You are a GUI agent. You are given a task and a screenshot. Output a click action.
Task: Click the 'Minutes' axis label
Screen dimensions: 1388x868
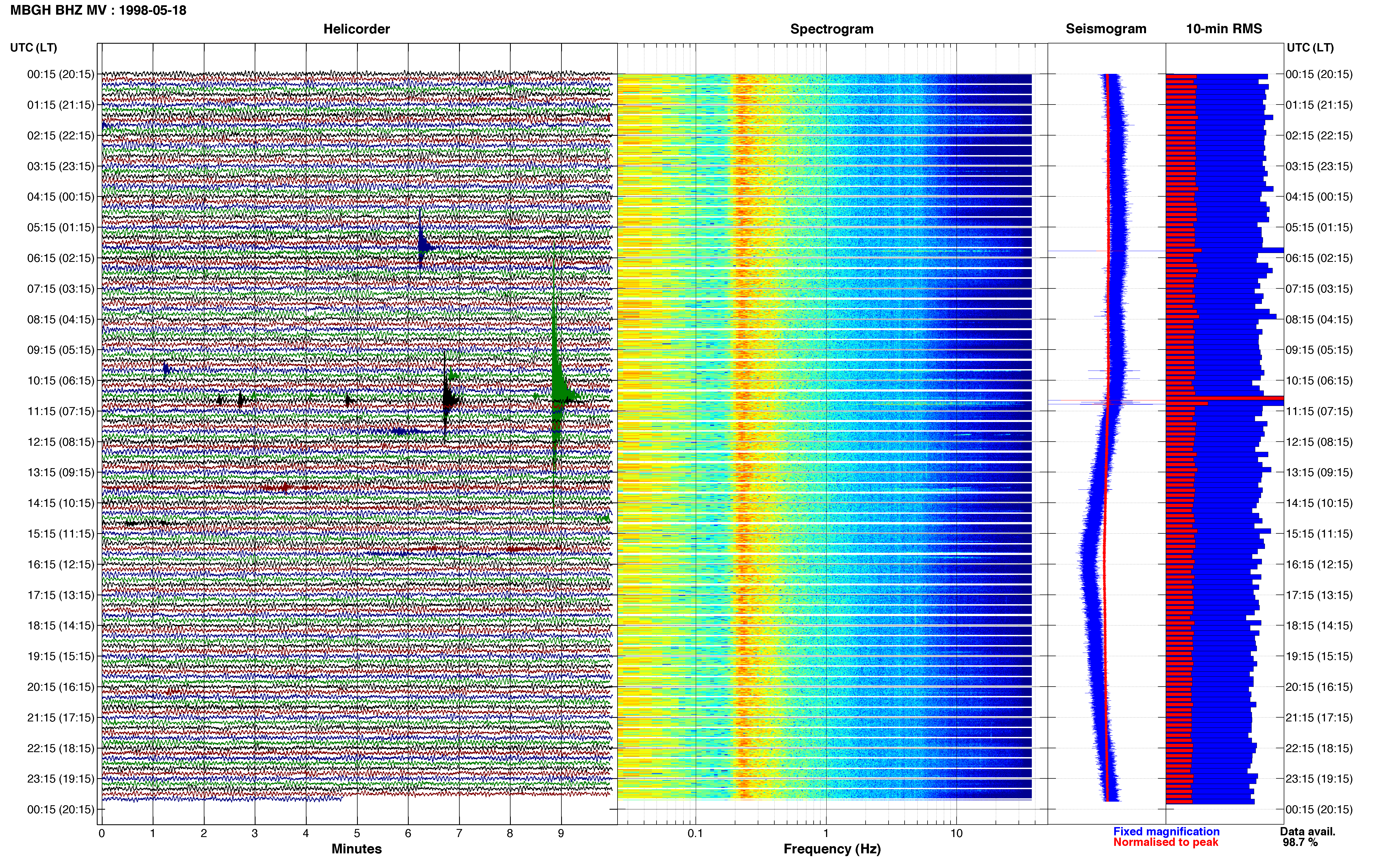pos(356,849)
